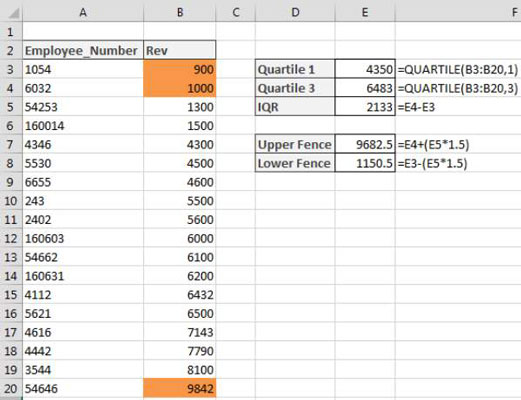521x400 pixels.
Task: Click the Upper Fence label cell
Action: (295, 145)
